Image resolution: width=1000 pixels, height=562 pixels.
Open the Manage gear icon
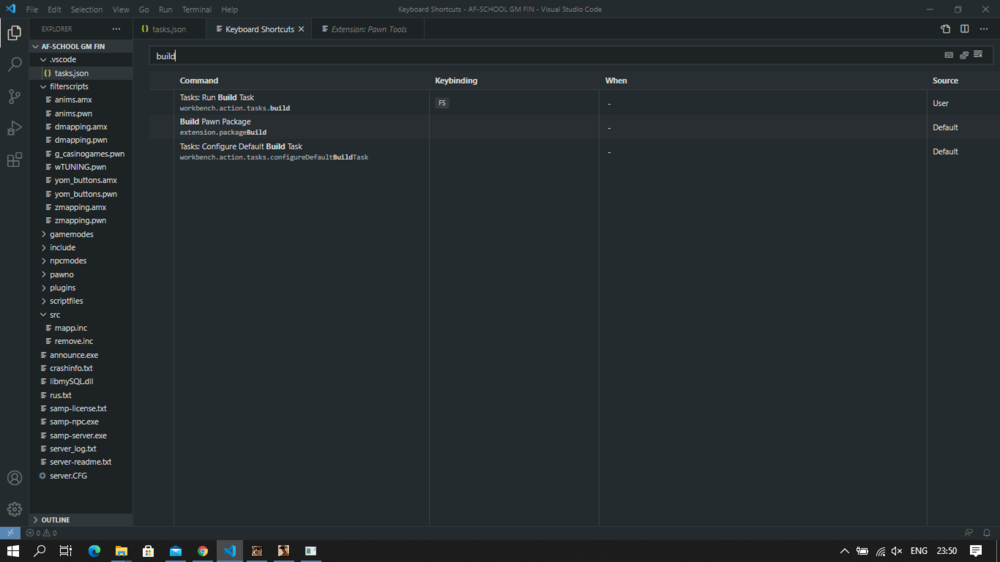coord(14,509)
